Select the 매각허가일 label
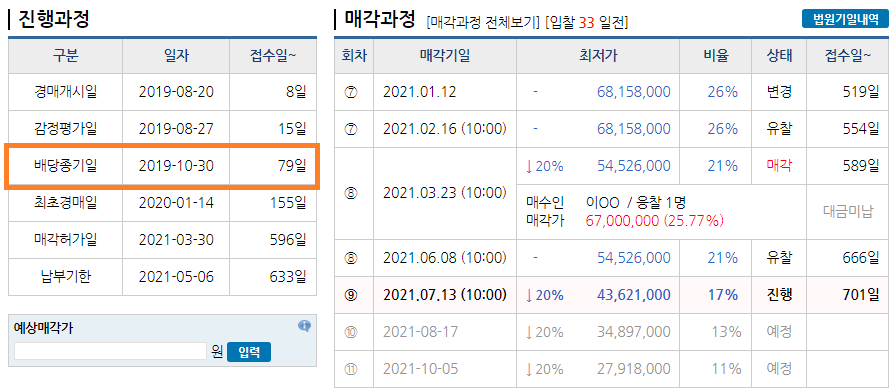This screenshot has height=391, width=896. pos(65,240)
